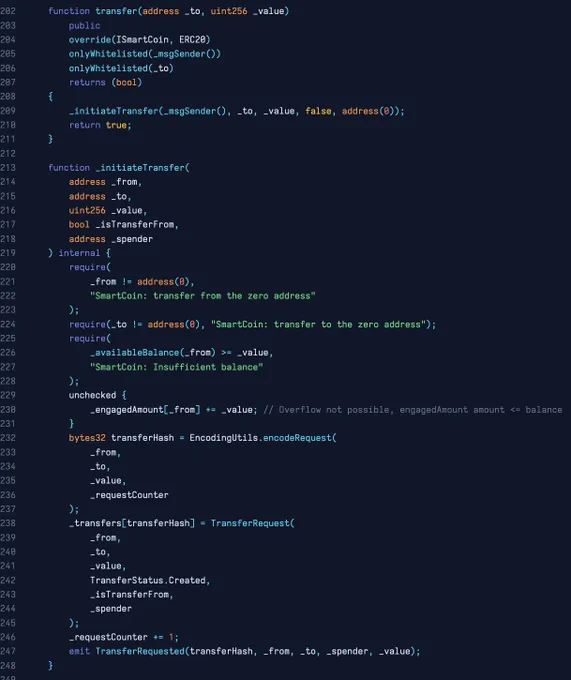This screenshot has width=571, height=680.
Task: Click '_value,' argument on line 235
Action: coord(108,481)
